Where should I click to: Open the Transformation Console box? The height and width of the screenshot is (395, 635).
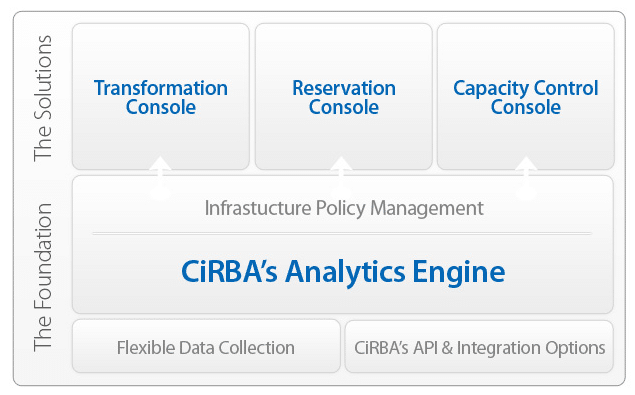pyautogui.click(x=161, y=96)
